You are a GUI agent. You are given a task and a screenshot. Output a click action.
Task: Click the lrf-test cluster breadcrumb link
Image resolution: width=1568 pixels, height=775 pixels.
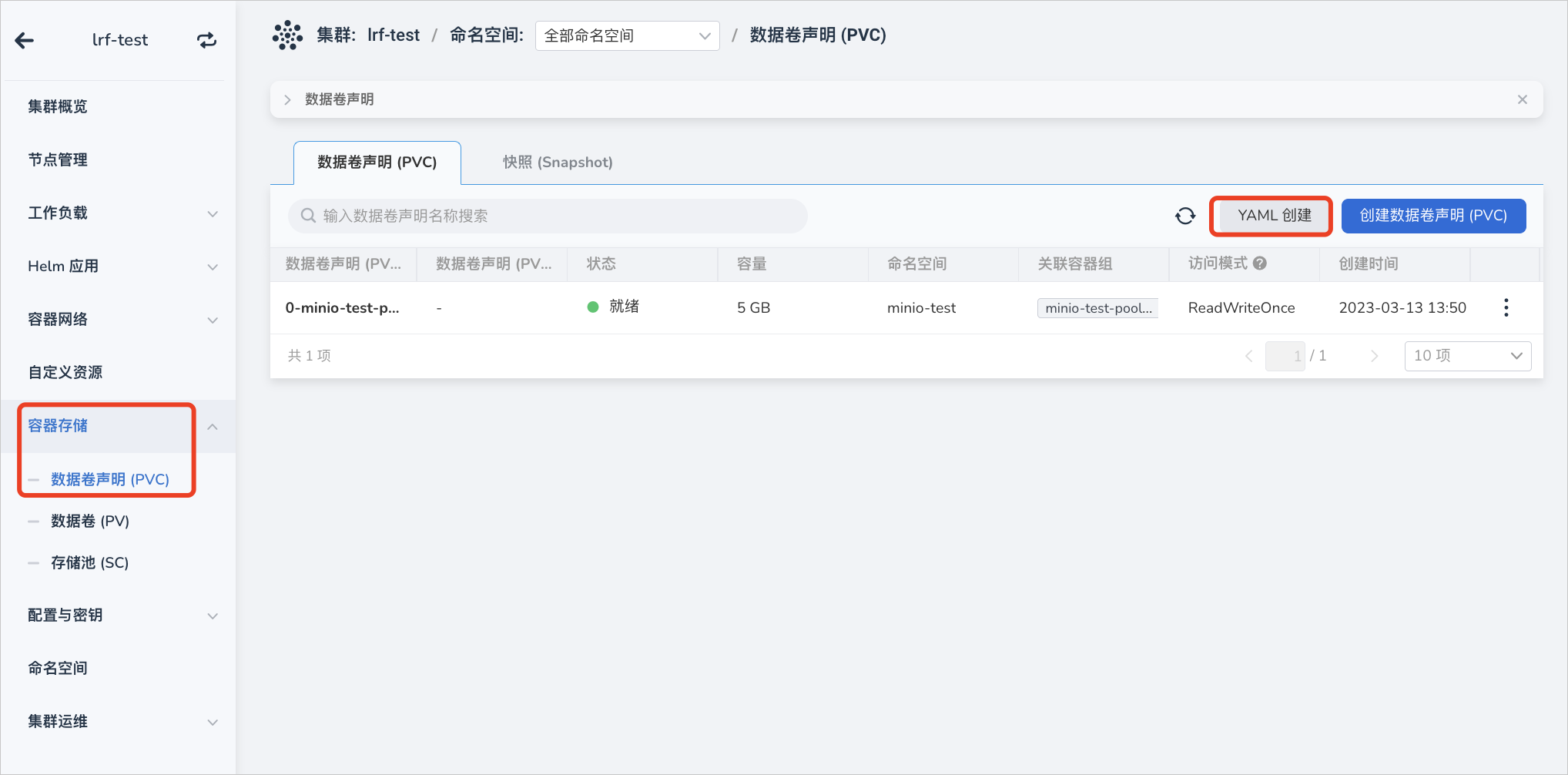tap(394, 35)
